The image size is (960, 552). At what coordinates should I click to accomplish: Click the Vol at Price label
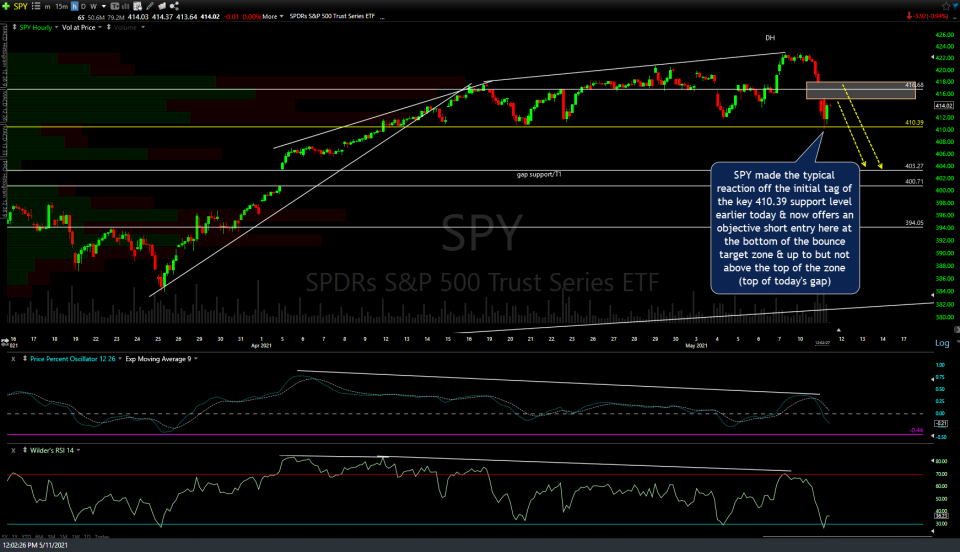tap(78, 28)
